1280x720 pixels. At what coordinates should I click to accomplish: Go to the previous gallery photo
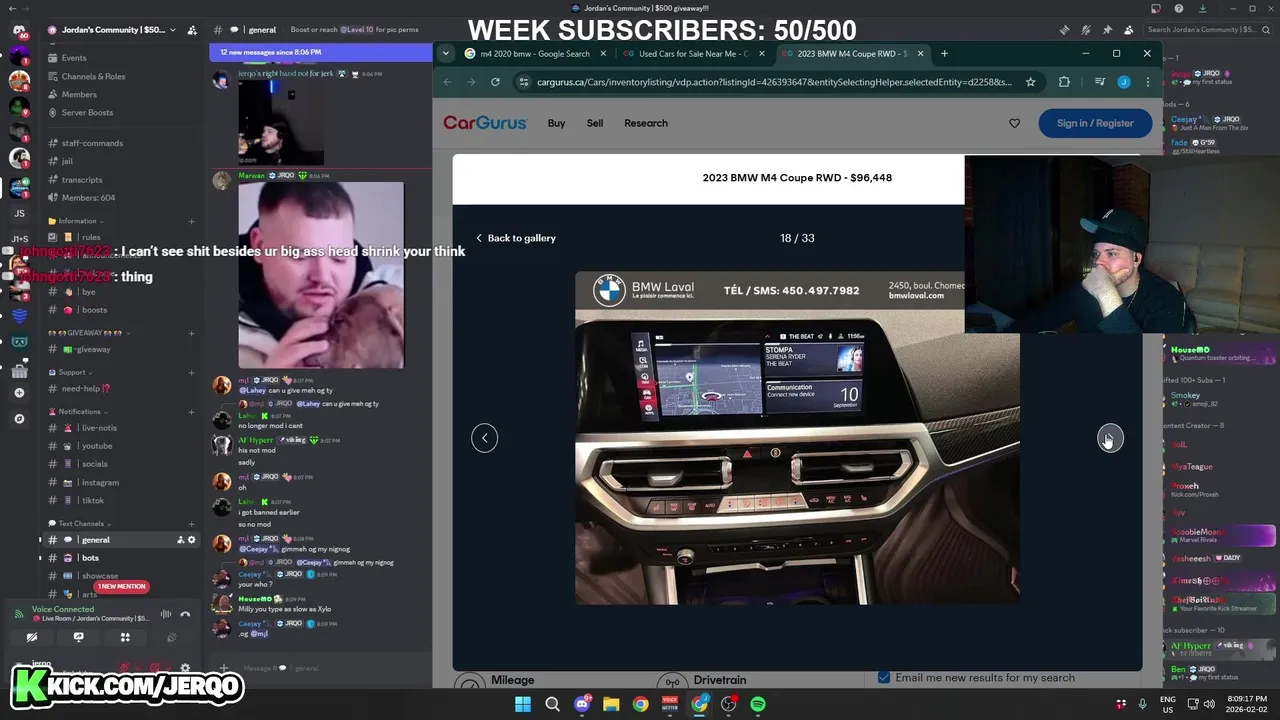[x=484, y=438]
